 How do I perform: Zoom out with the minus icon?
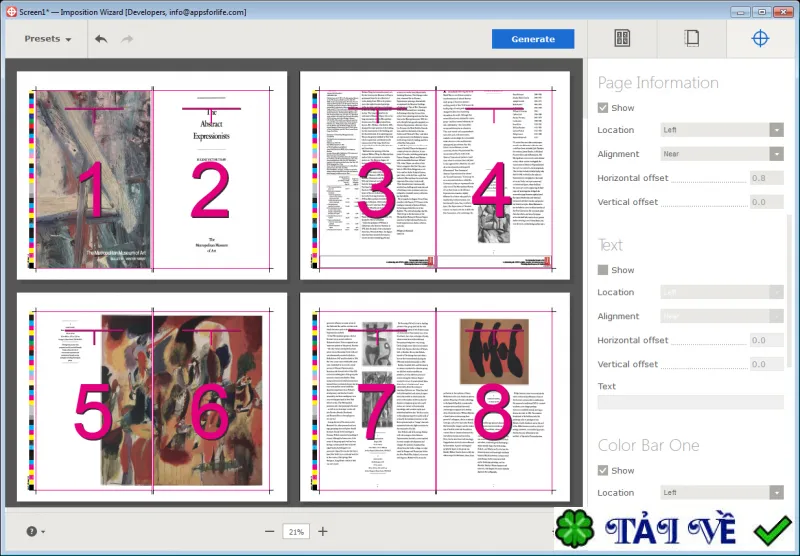coord(269,532)
